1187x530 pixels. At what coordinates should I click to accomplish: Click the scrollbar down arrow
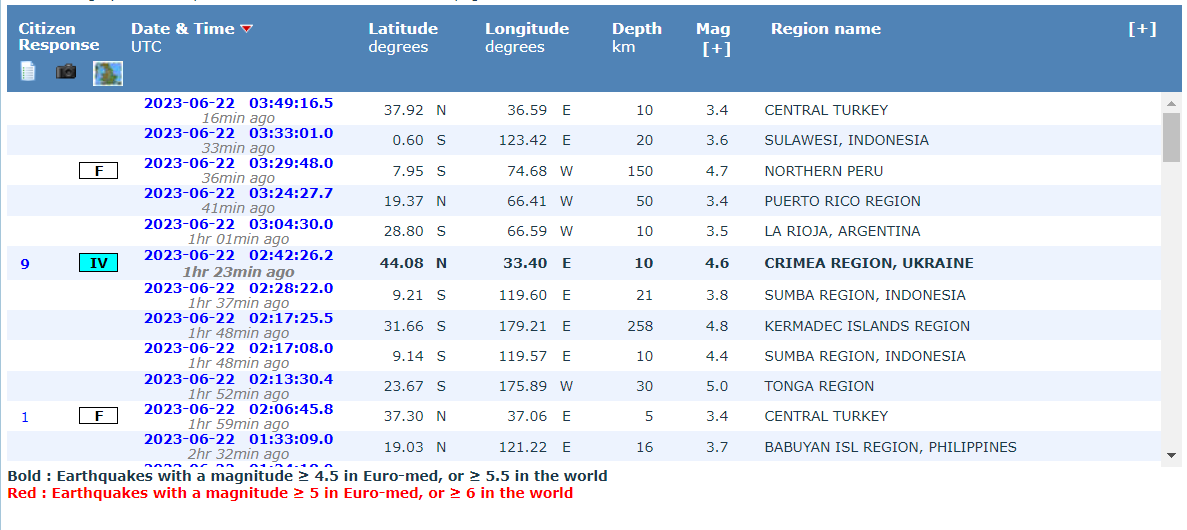coord(1172,455)
